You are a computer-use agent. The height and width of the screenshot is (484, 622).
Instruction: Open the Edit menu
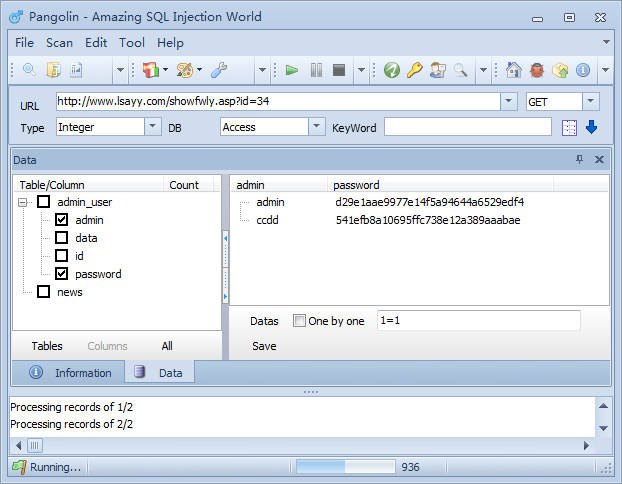click(x=96, y=42)
